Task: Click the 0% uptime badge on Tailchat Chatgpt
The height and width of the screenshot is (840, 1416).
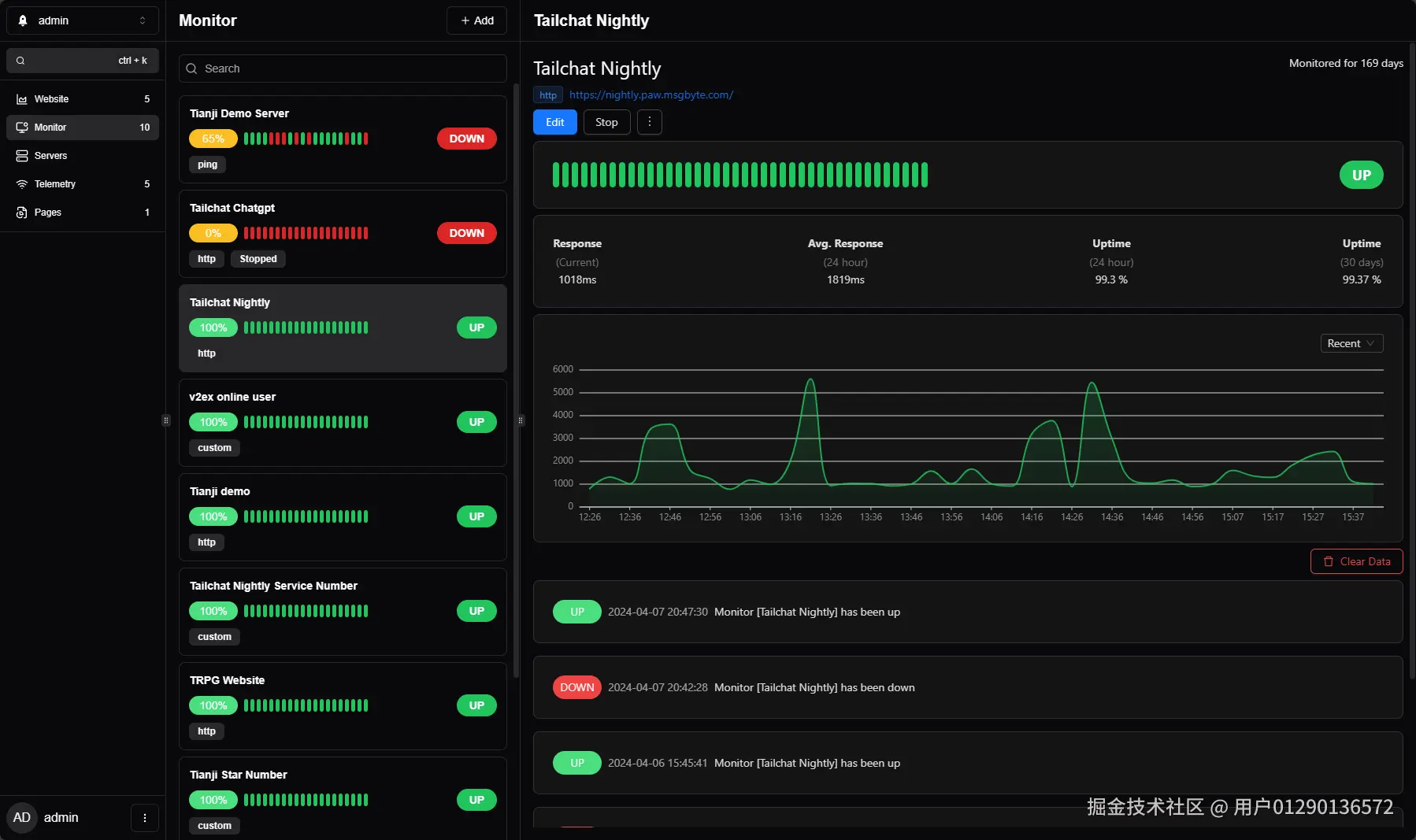Action: pyautogui.click(x=213, y=233)
